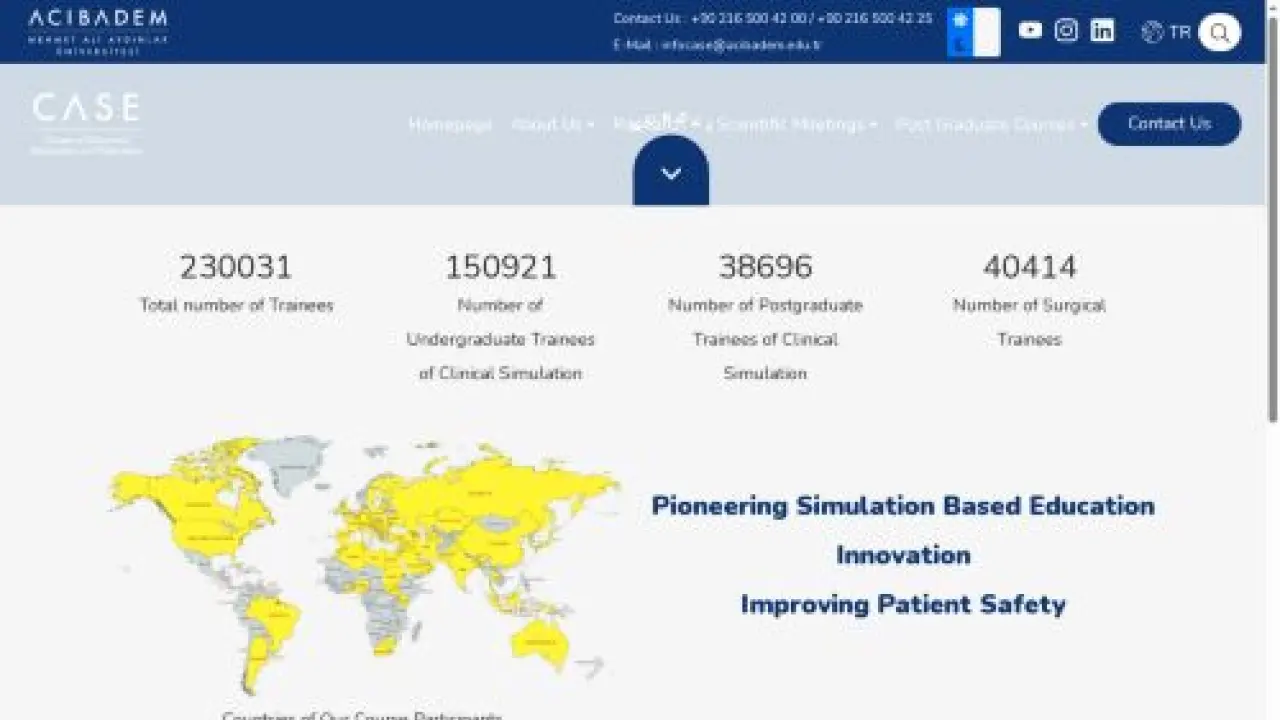The image size is (1280, 720).
Task: Open the LinkedIn page icon
Action: (1102, 30)
